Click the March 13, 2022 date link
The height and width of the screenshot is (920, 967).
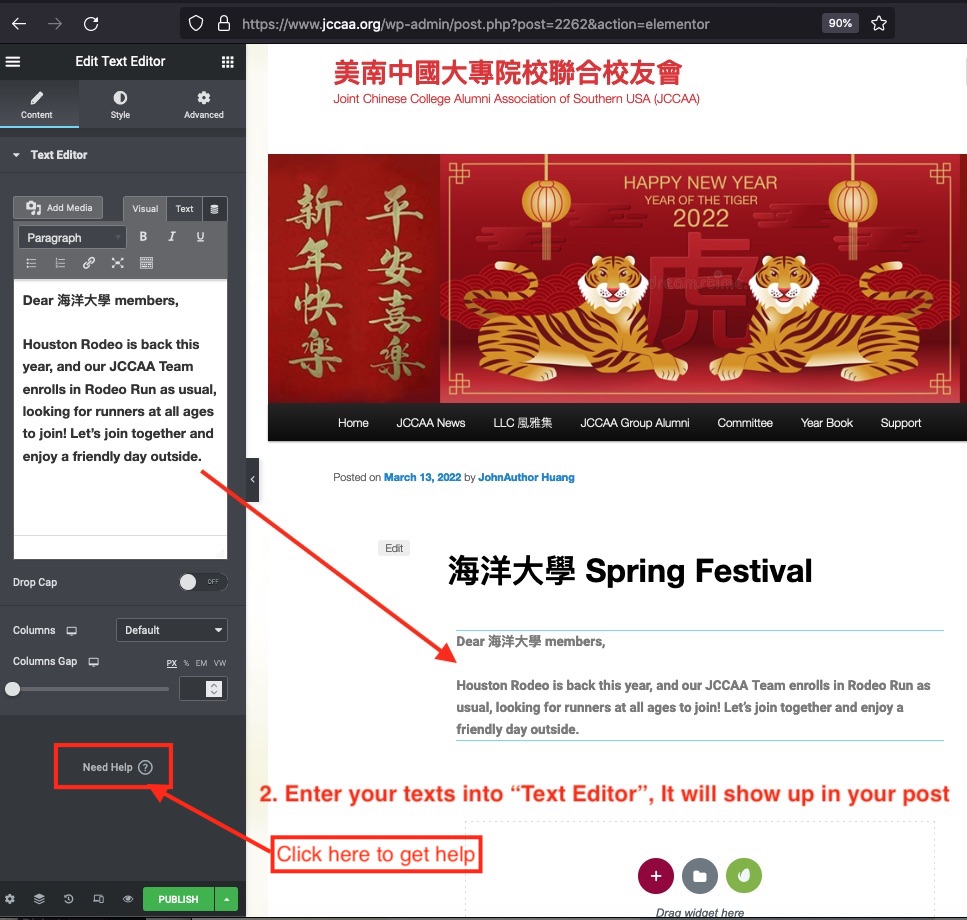coord(422,477)
